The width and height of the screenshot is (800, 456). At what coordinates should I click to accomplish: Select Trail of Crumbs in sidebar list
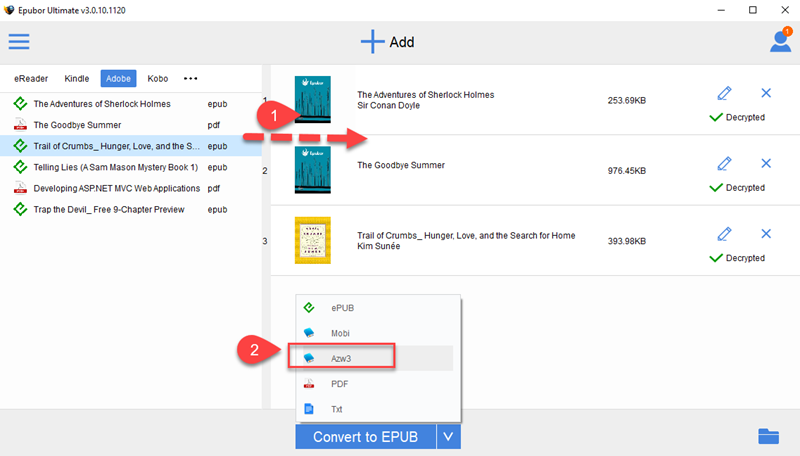[x=131, y=146]
